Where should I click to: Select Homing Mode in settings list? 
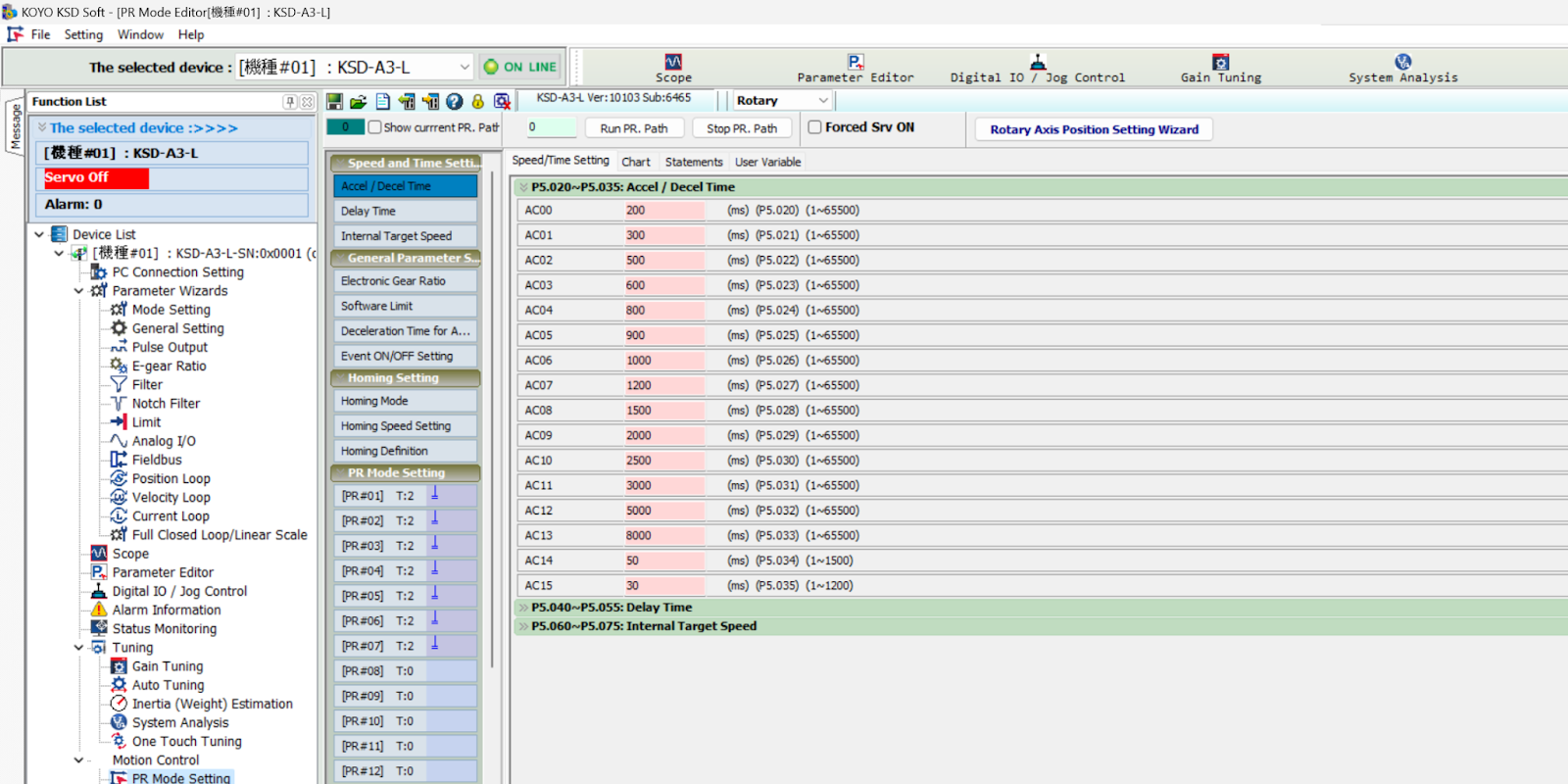coord(406,401)
